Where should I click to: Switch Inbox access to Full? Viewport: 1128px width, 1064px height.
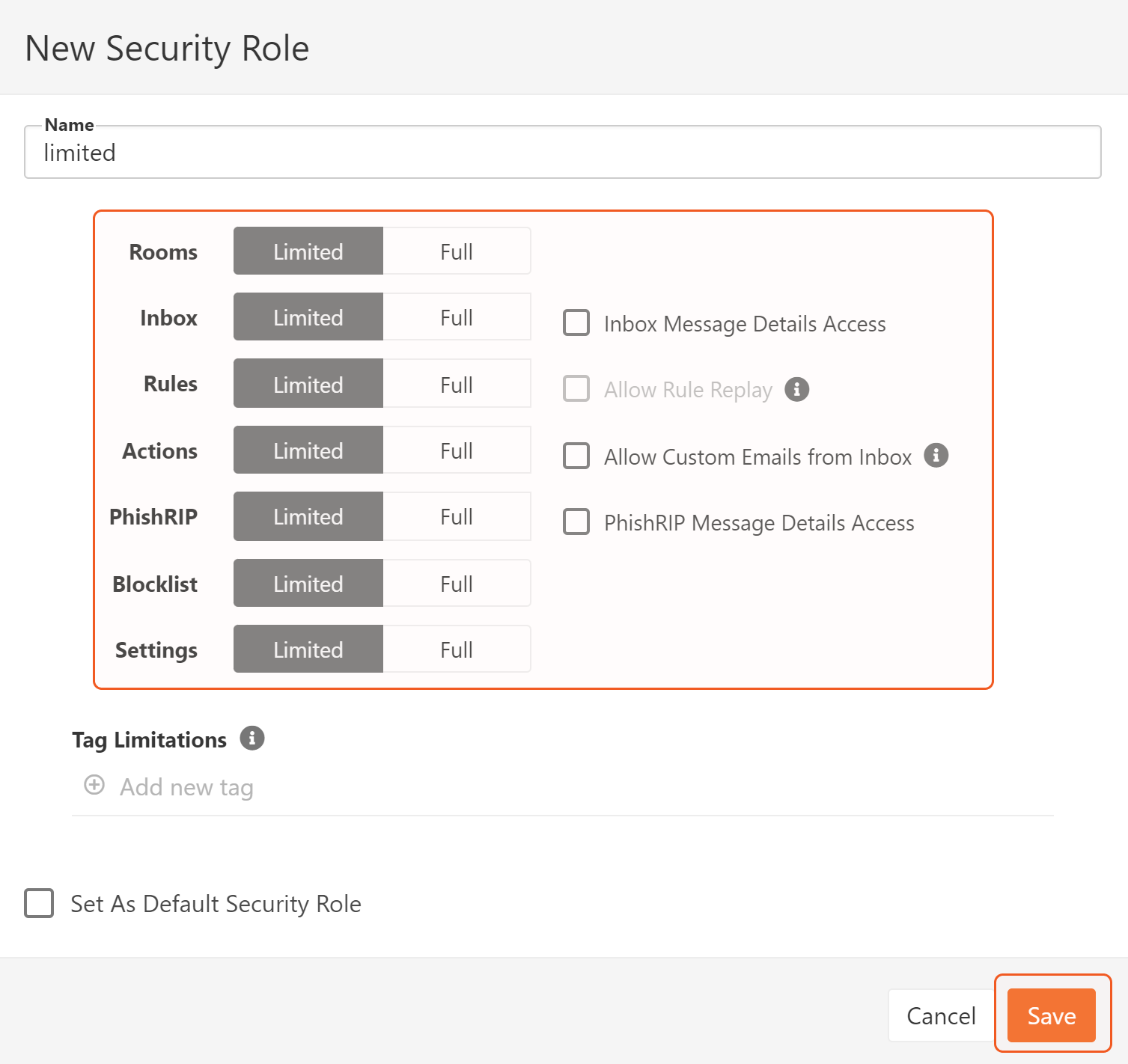pos(456,317)
